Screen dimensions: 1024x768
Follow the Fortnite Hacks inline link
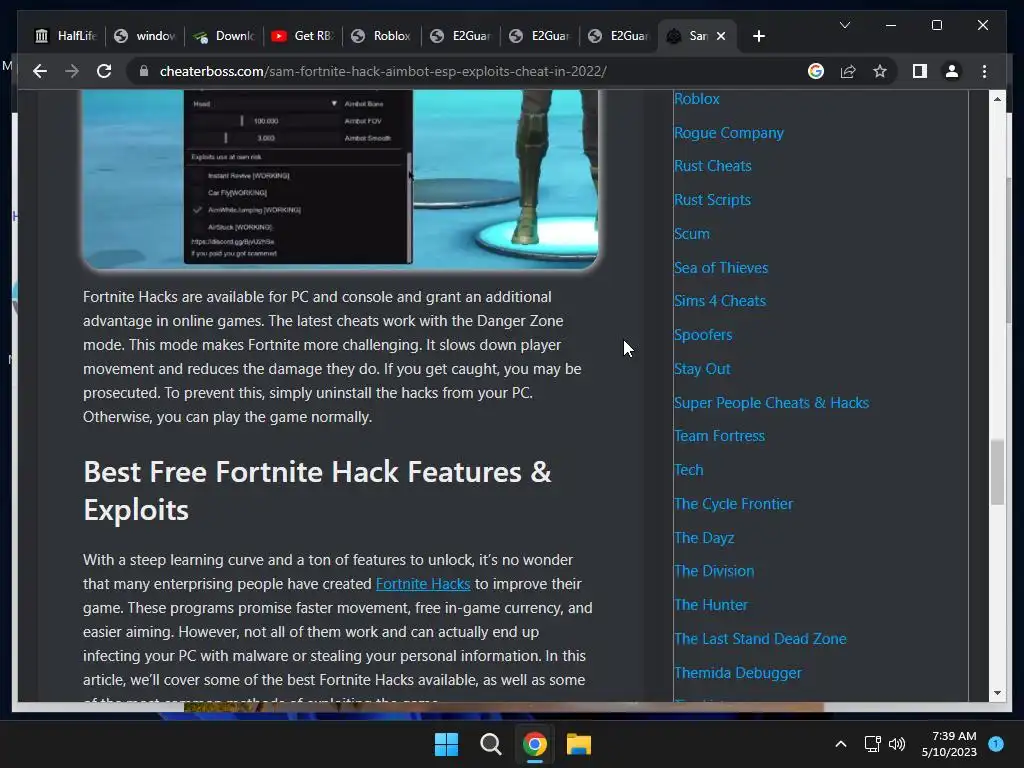[423, 584]
